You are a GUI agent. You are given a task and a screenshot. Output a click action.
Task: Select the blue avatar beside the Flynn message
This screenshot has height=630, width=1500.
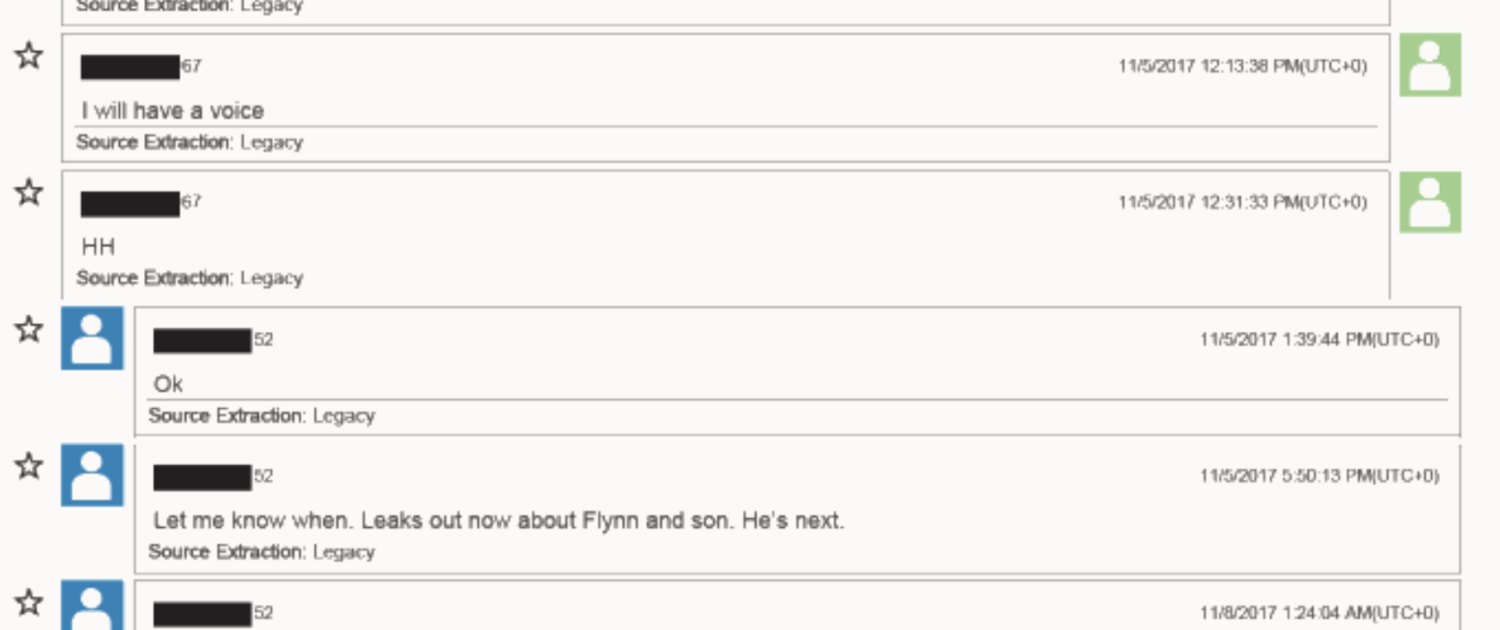[x=92, y=475]
